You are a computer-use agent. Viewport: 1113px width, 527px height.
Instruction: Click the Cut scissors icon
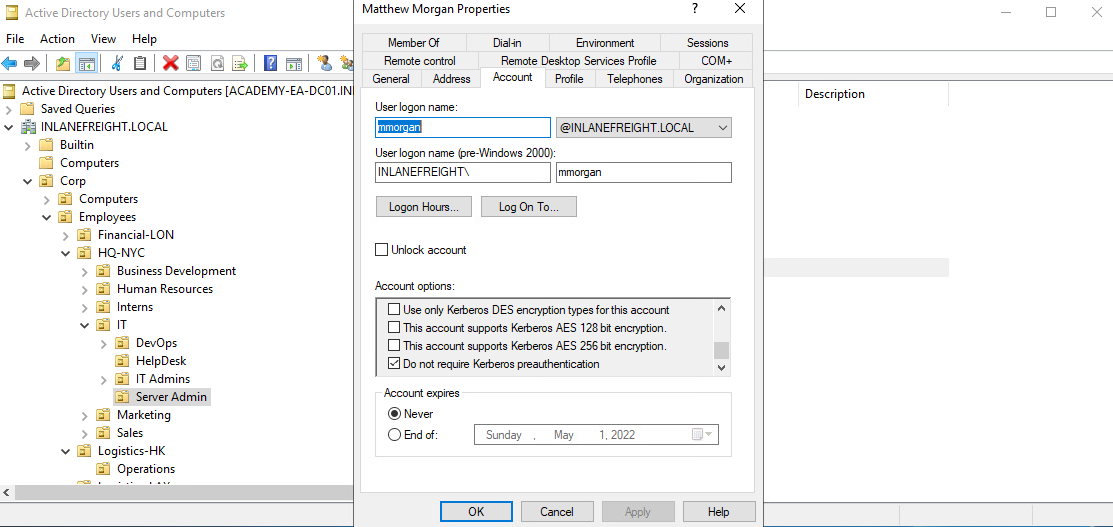coord(117,64)
